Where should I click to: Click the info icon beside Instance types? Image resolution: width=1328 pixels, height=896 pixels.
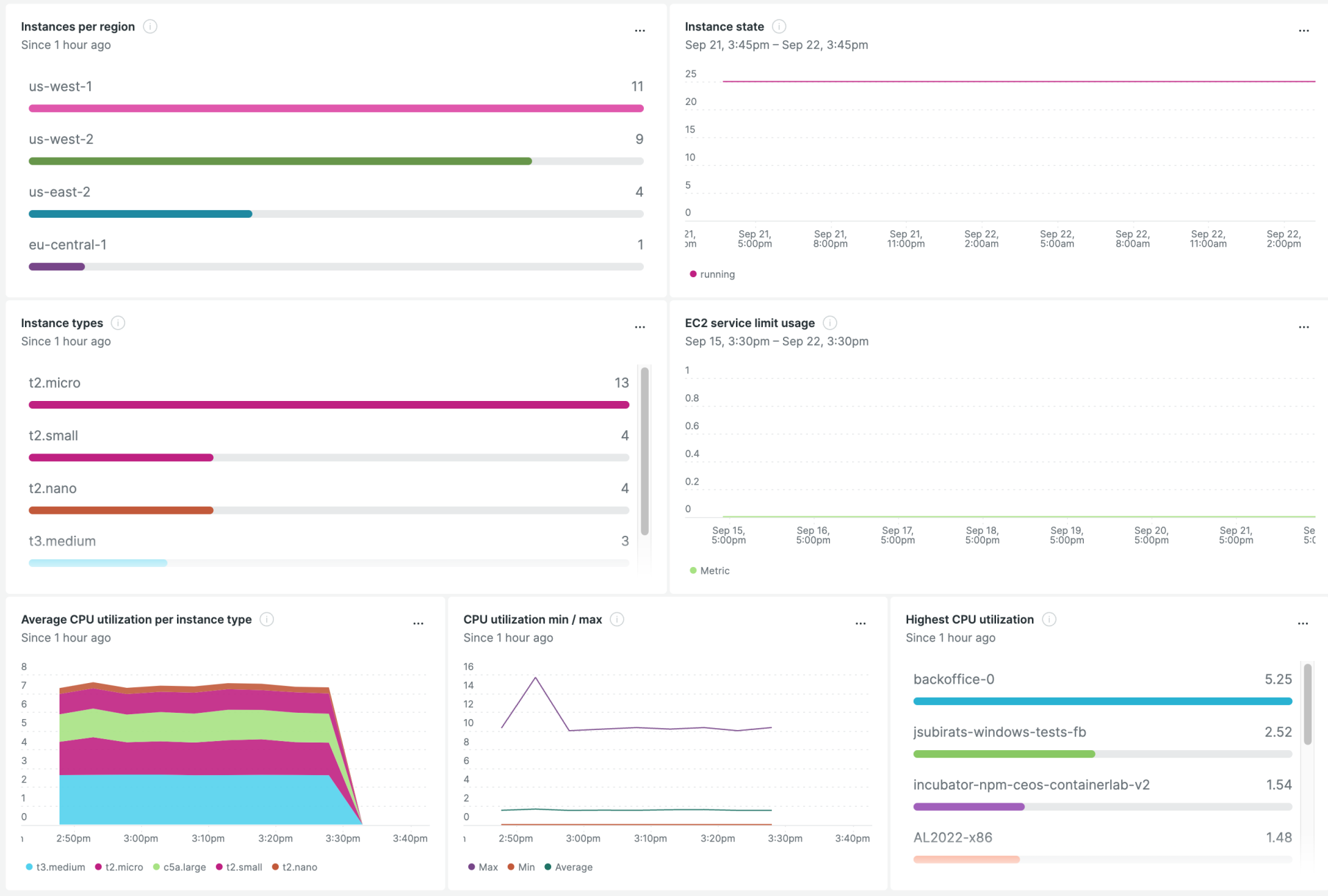pos(118,323)
